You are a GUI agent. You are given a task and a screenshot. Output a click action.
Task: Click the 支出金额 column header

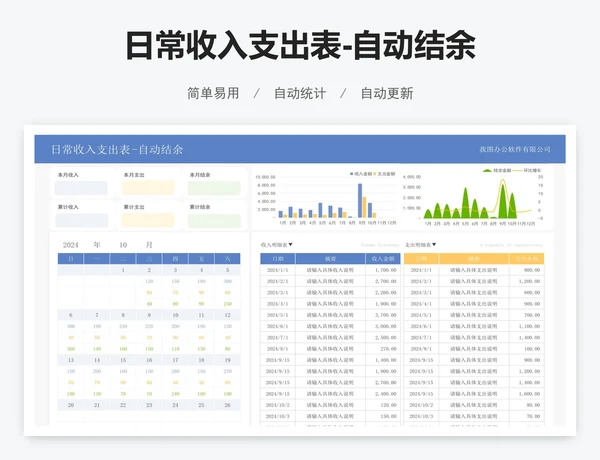pos(527,259)
